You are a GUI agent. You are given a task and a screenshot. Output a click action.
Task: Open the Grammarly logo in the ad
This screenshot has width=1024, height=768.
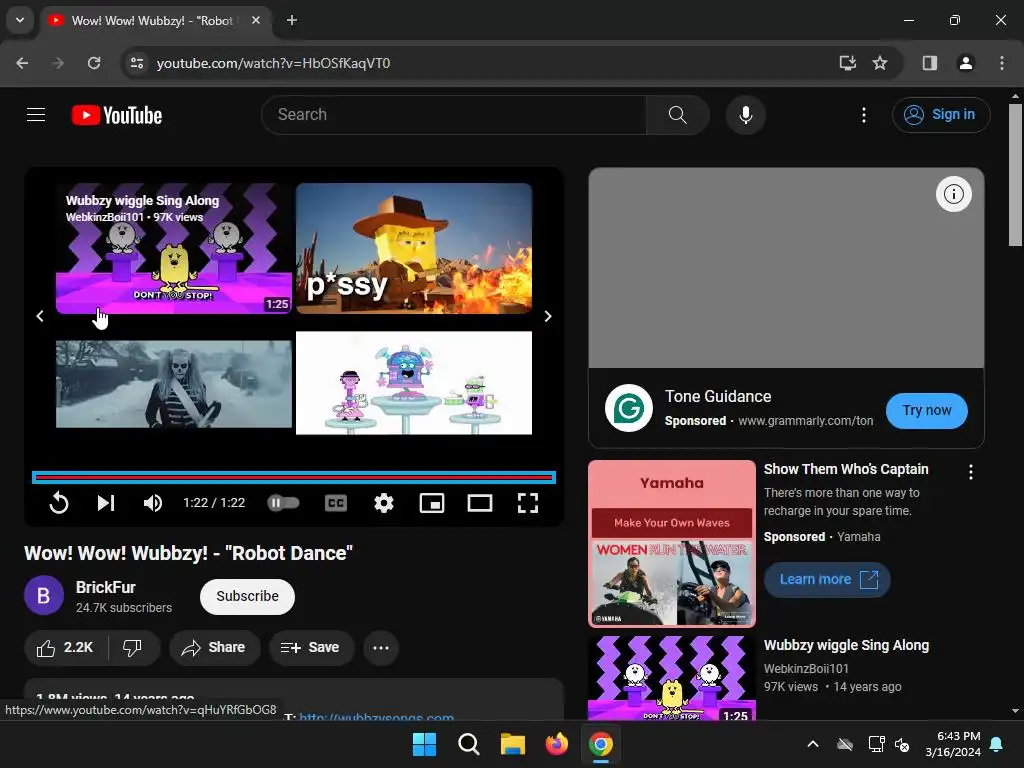(628, 408)
